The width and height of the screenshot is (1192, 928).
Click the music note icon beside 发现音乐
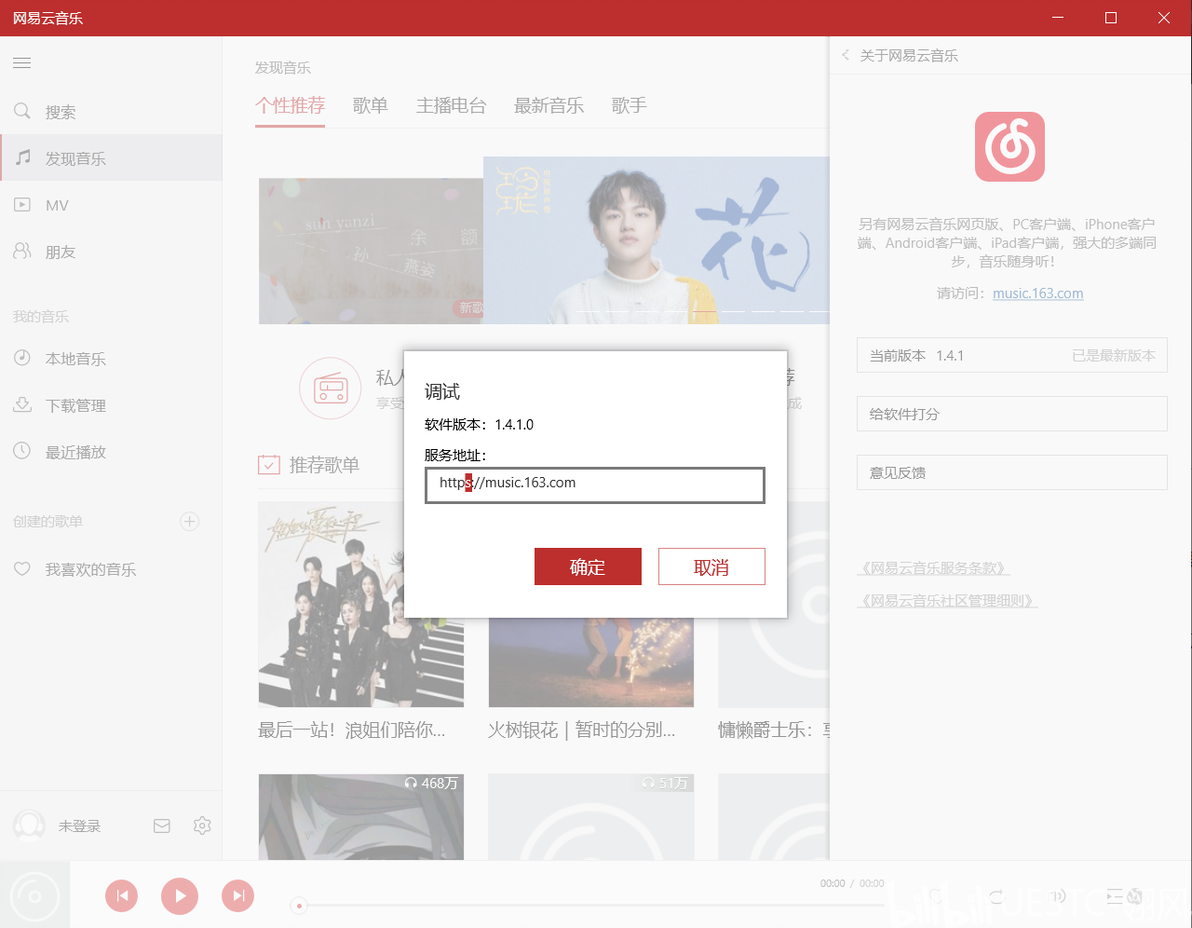(23, 157)
